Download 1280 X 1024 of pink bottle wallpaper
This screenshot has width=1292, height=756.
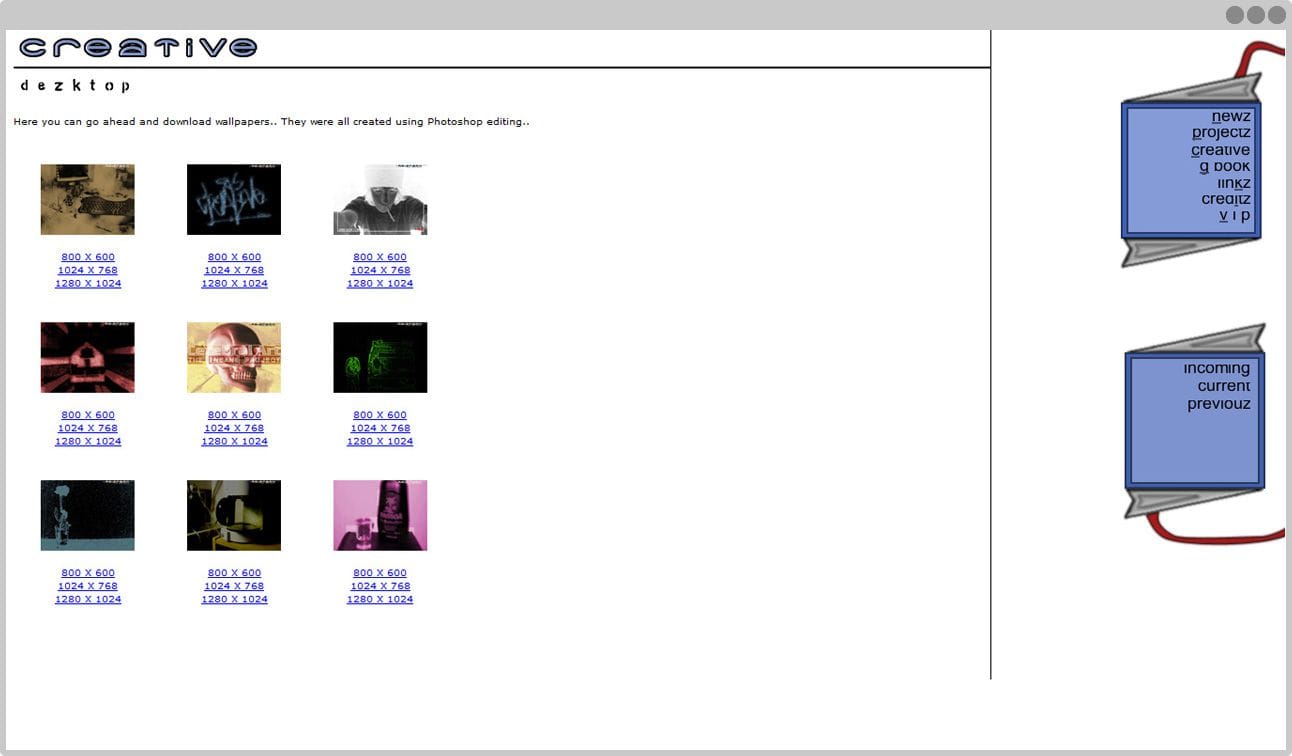pos(380,599)
